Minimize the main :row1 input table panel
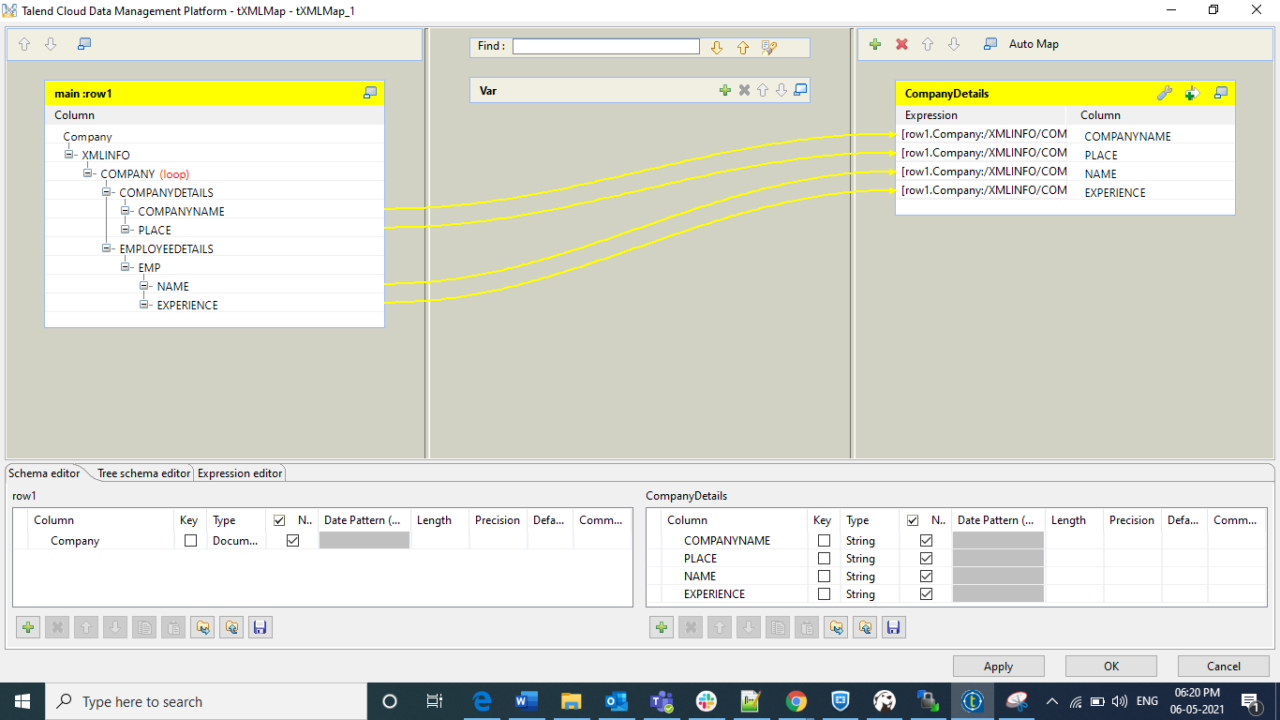 (x=370, y=92)
